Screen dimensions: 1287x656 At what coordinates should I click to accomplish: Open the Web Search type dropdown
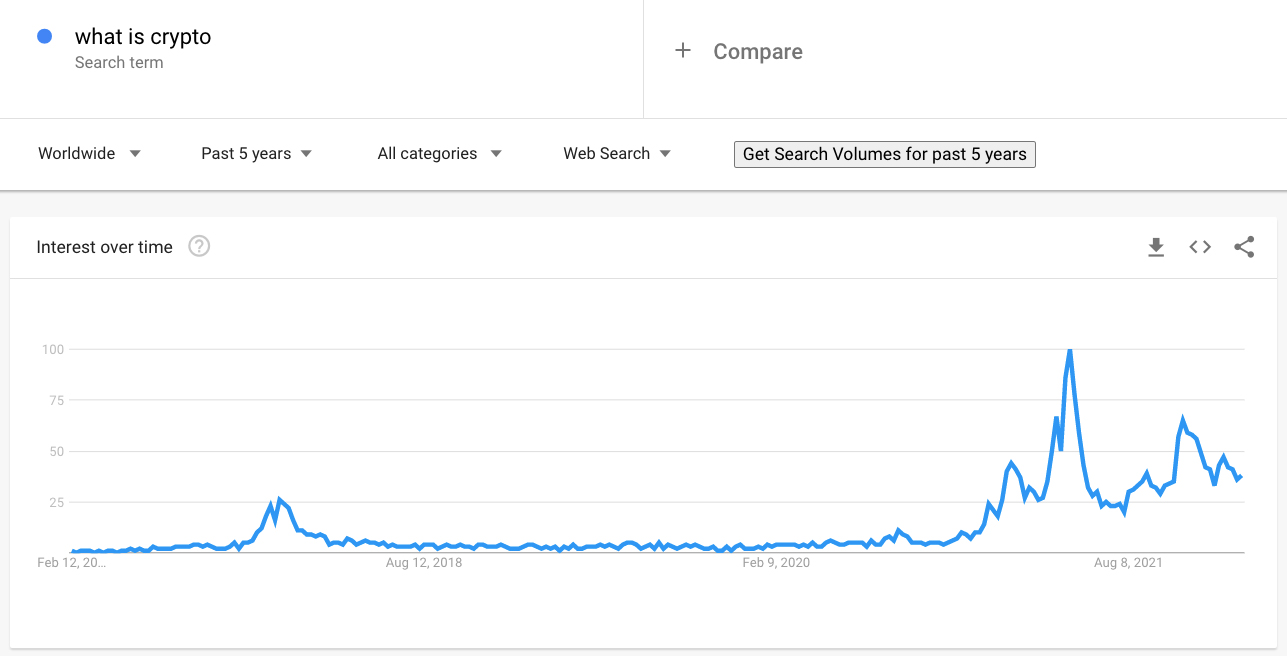pos(617,154)
